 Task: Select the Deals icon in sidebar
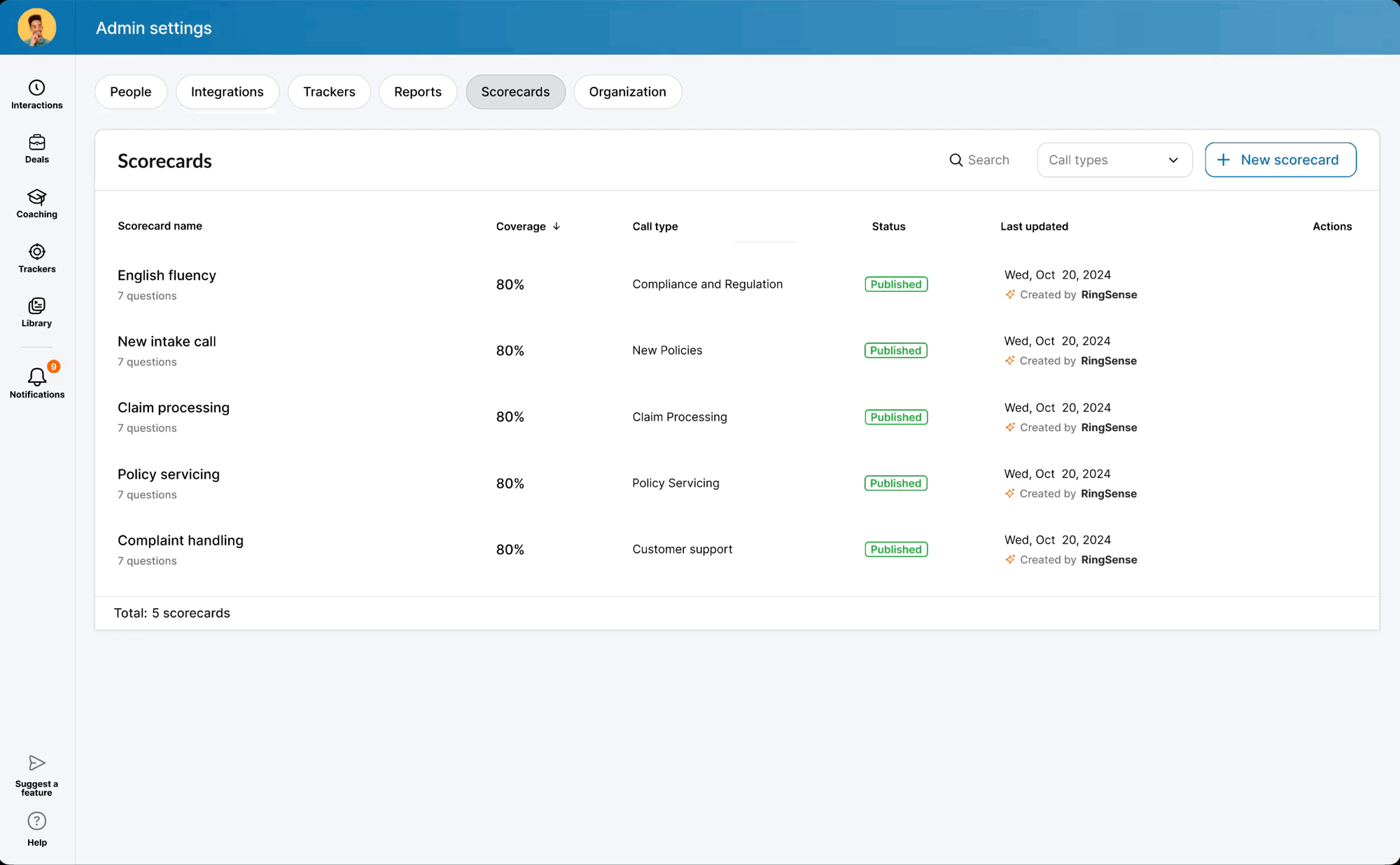point(36,148)
